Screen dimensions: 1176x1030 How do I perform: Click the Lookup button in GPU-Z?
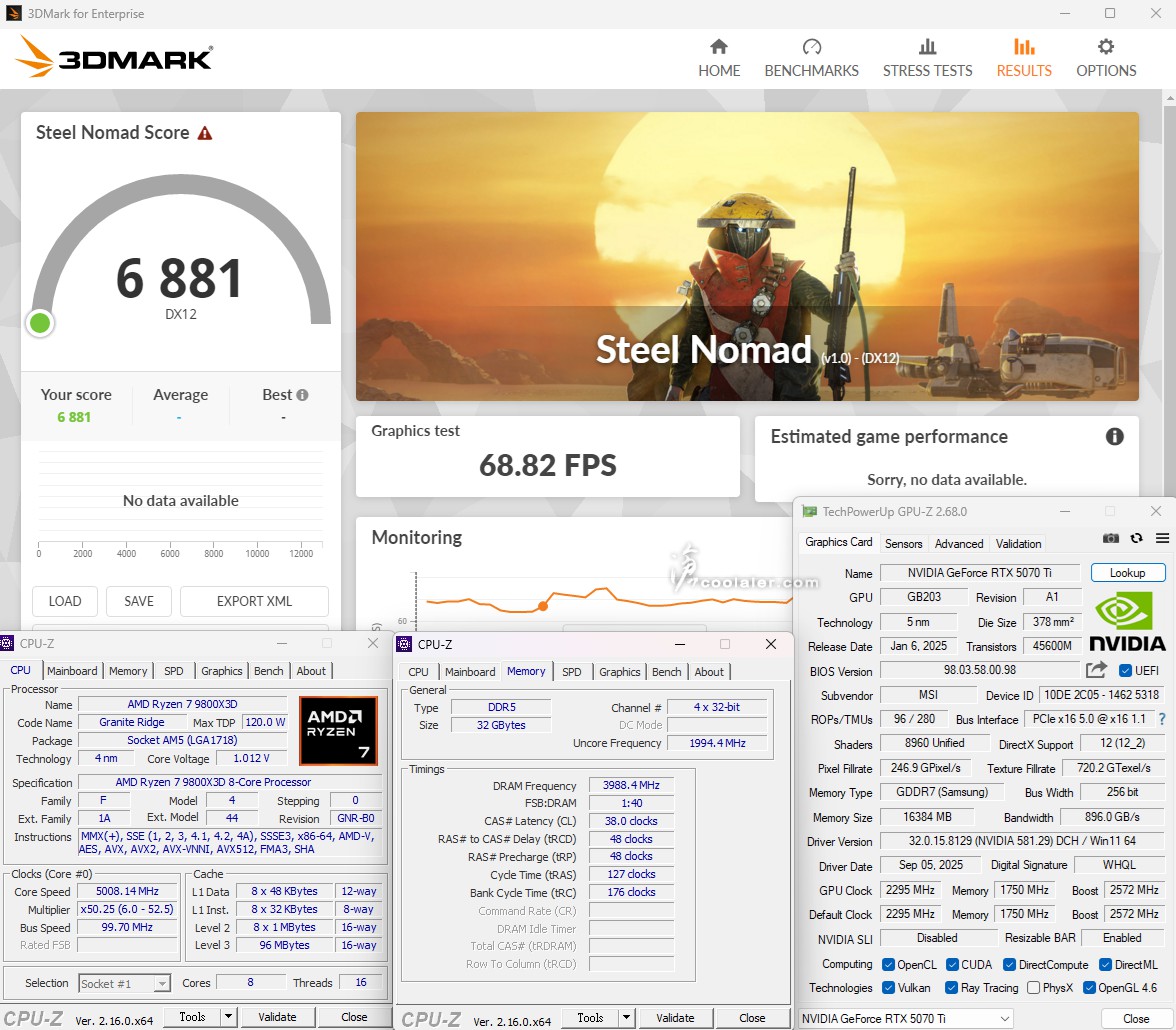click(1127, 573)
